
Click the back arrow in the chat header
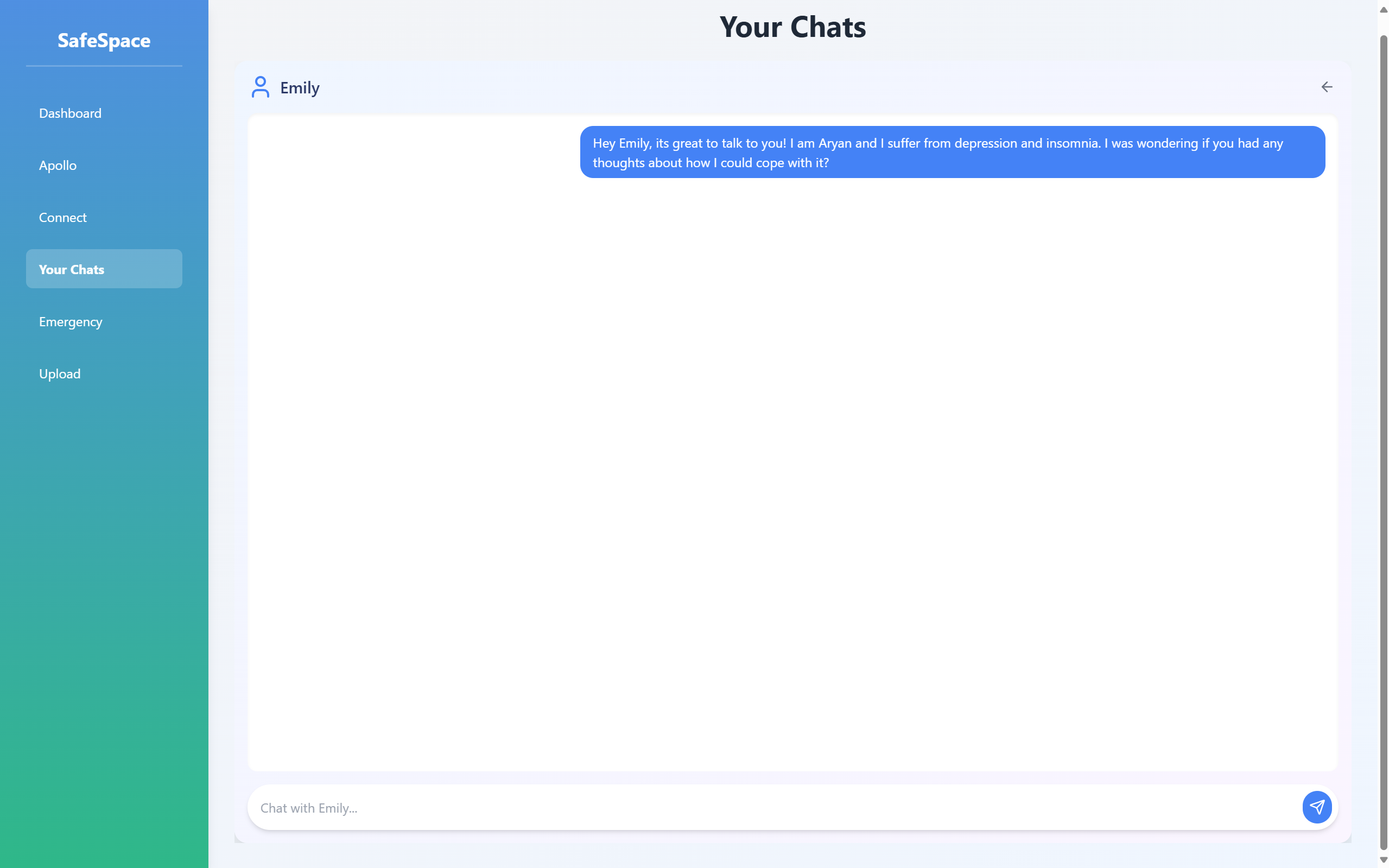point(1327,87)
